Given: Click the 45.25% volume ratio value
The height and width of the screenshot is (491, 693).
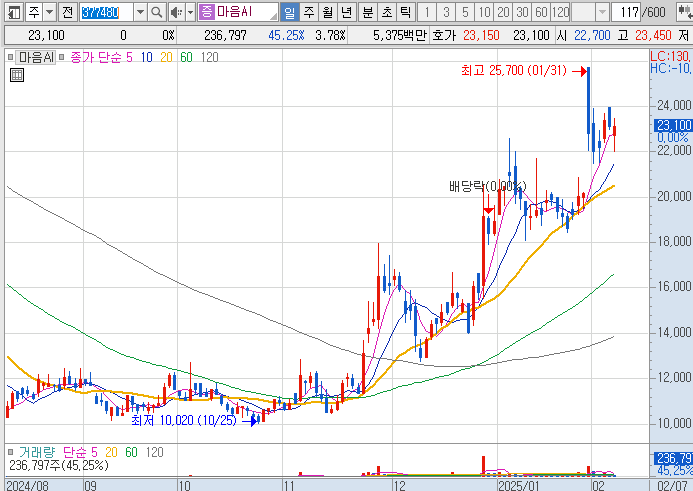Looking at the screenshot, I should 286,35.
